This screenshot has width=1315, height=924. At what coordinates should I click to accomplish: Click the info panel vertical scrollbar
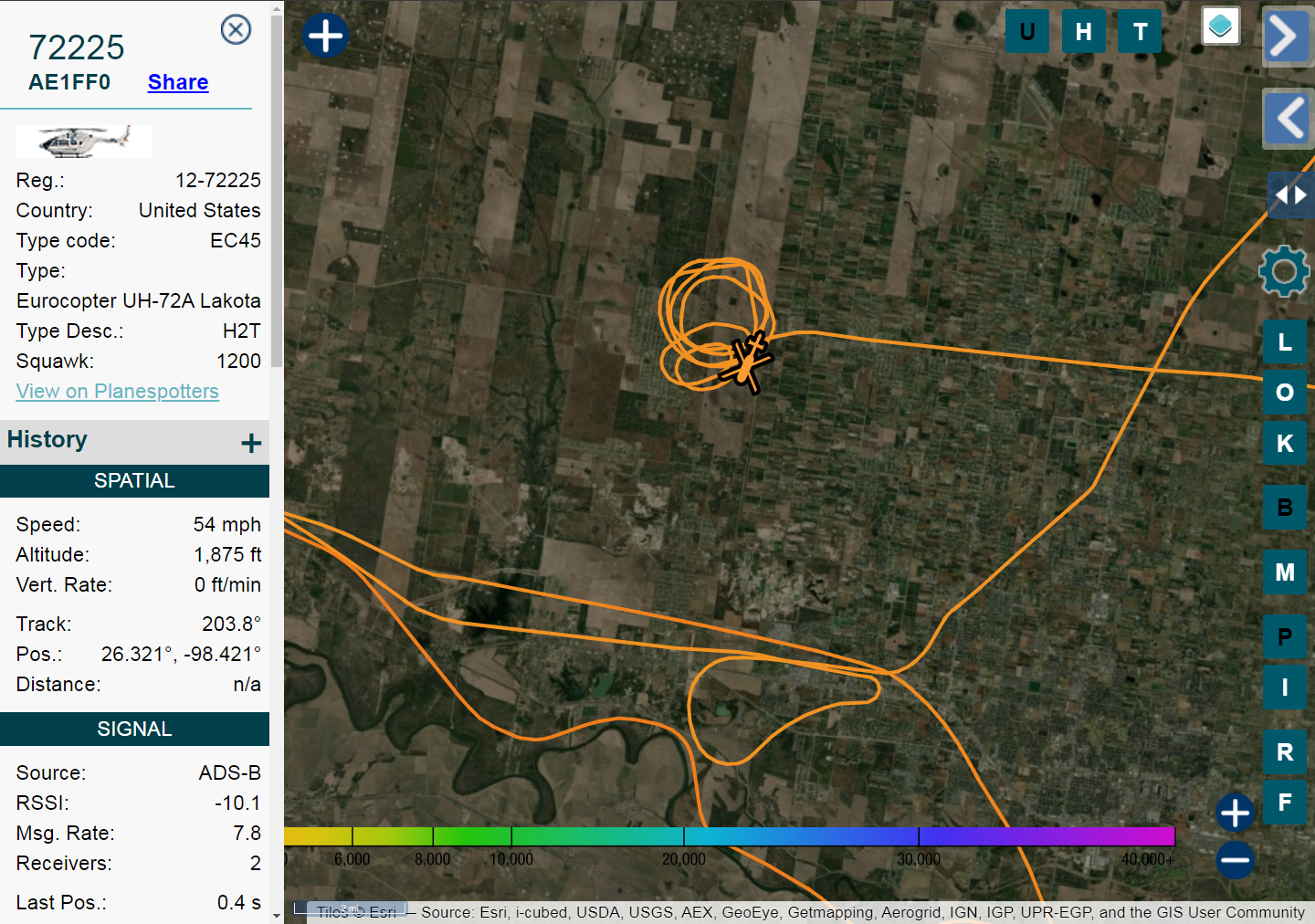(x=277, y=192)
